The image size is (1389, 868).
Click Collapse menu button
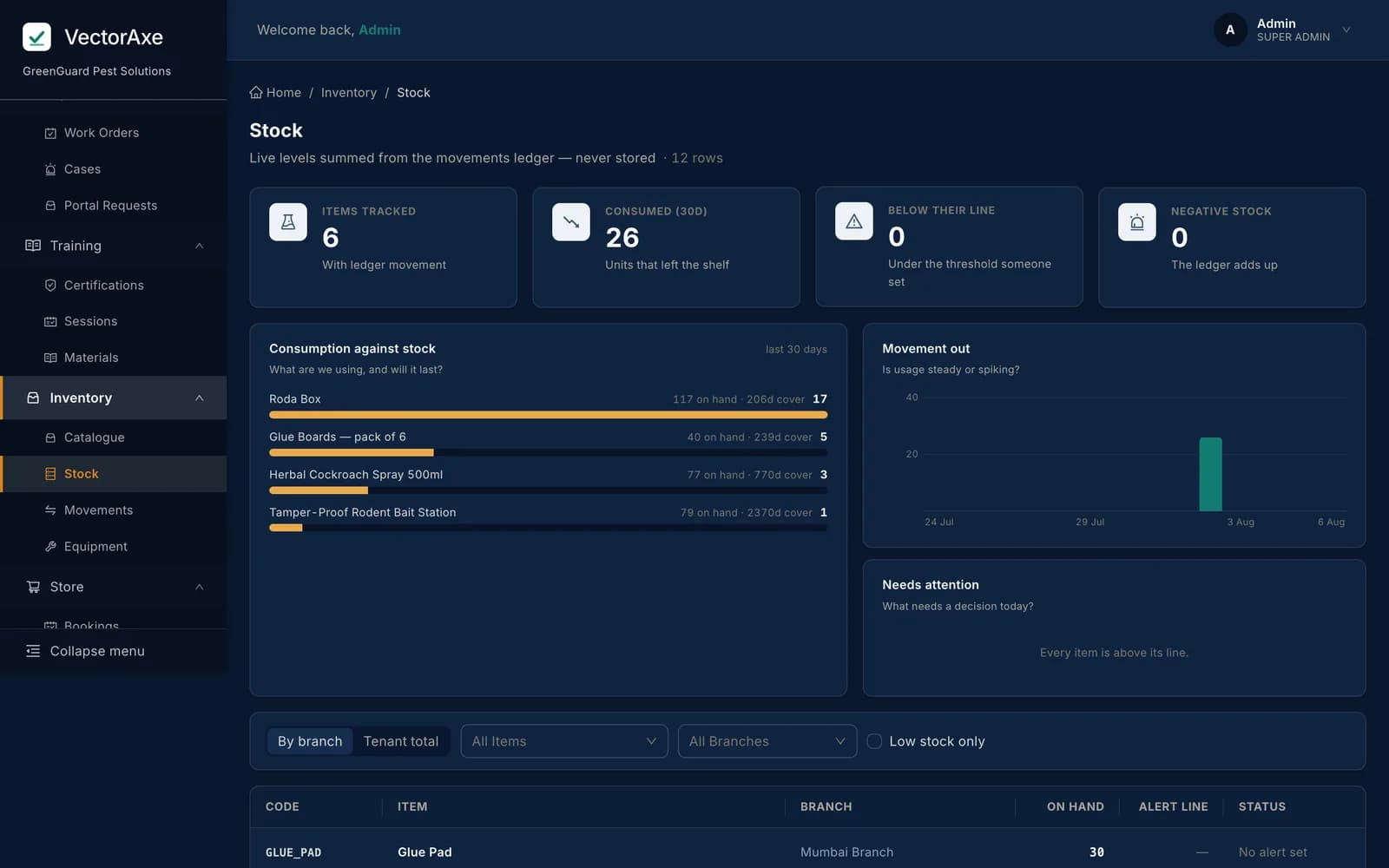[x=113, y=651]
